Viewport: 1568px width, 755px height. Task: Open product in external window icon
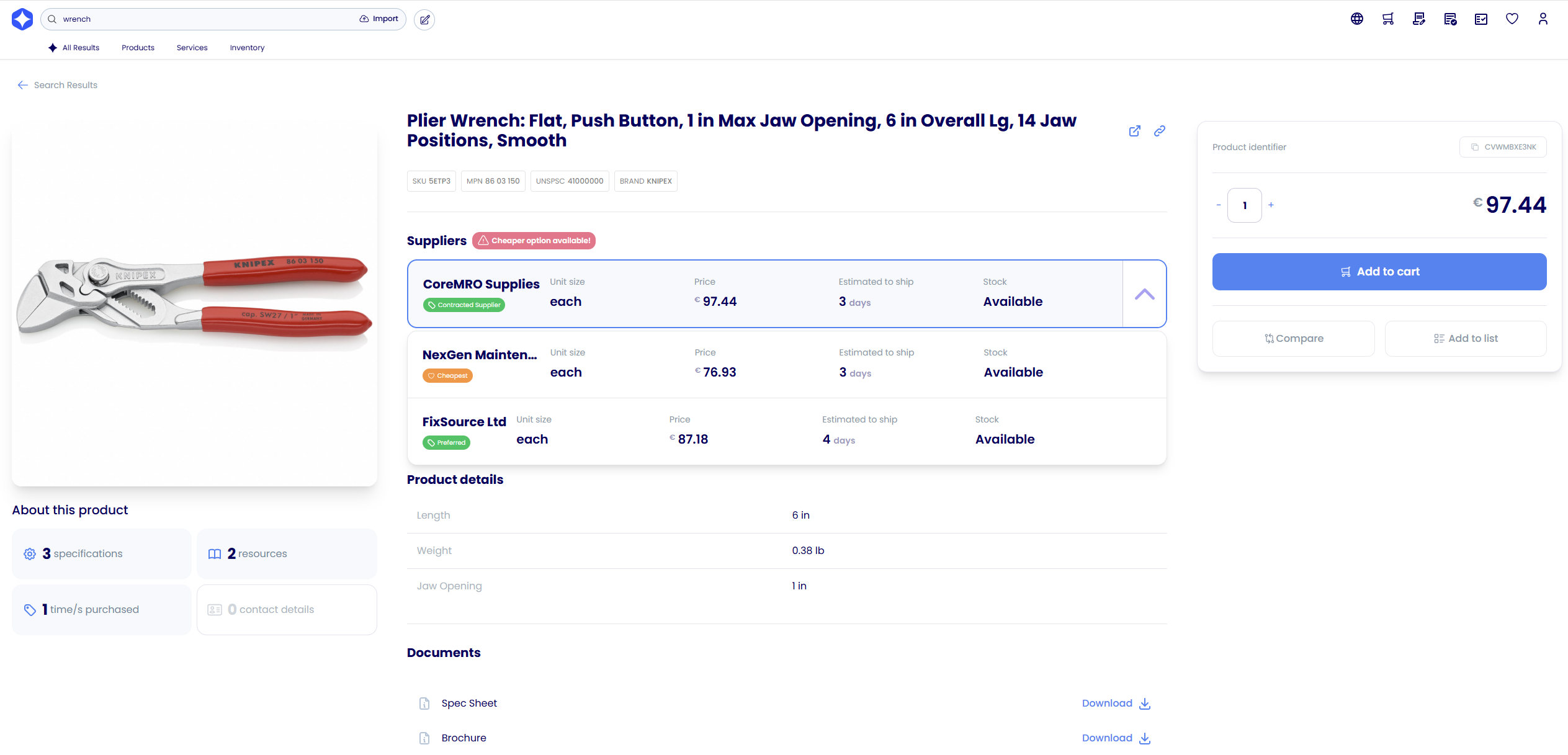click(1134, 131)
